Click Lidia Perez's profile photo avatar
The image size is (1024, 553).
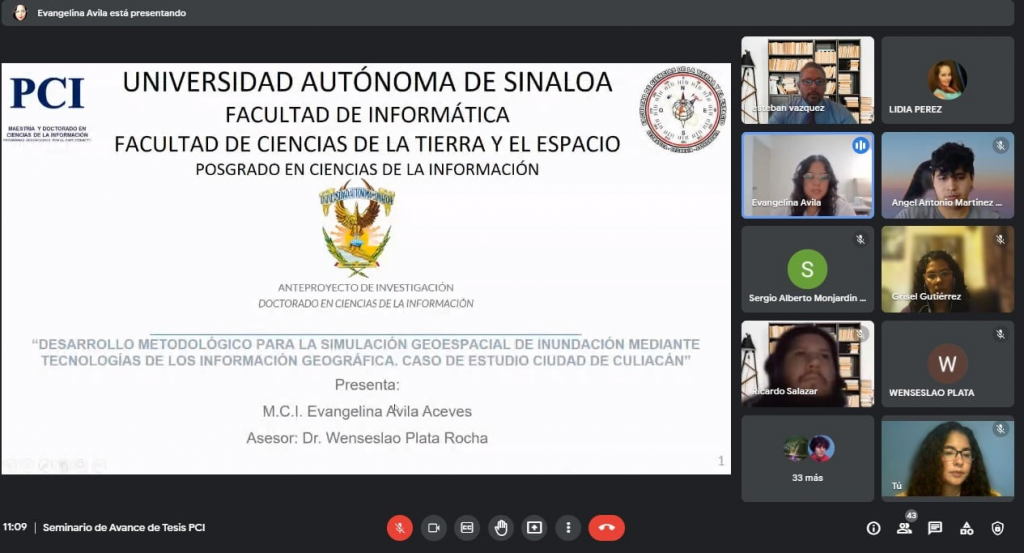[948, 80]
